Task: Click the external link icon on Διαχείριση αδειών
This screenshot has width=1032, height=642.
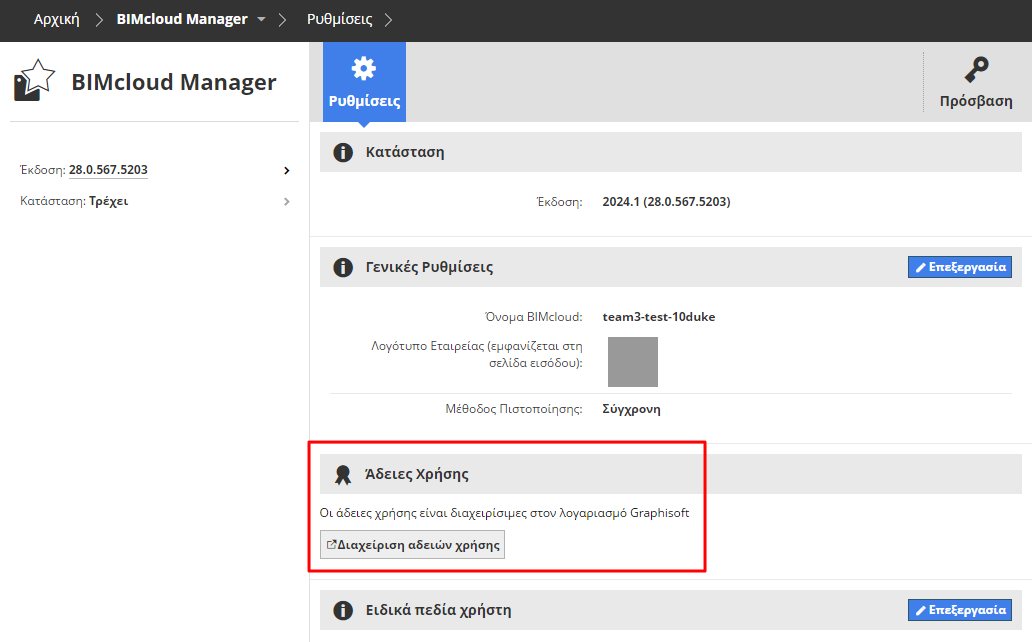Action: point(331,545)
